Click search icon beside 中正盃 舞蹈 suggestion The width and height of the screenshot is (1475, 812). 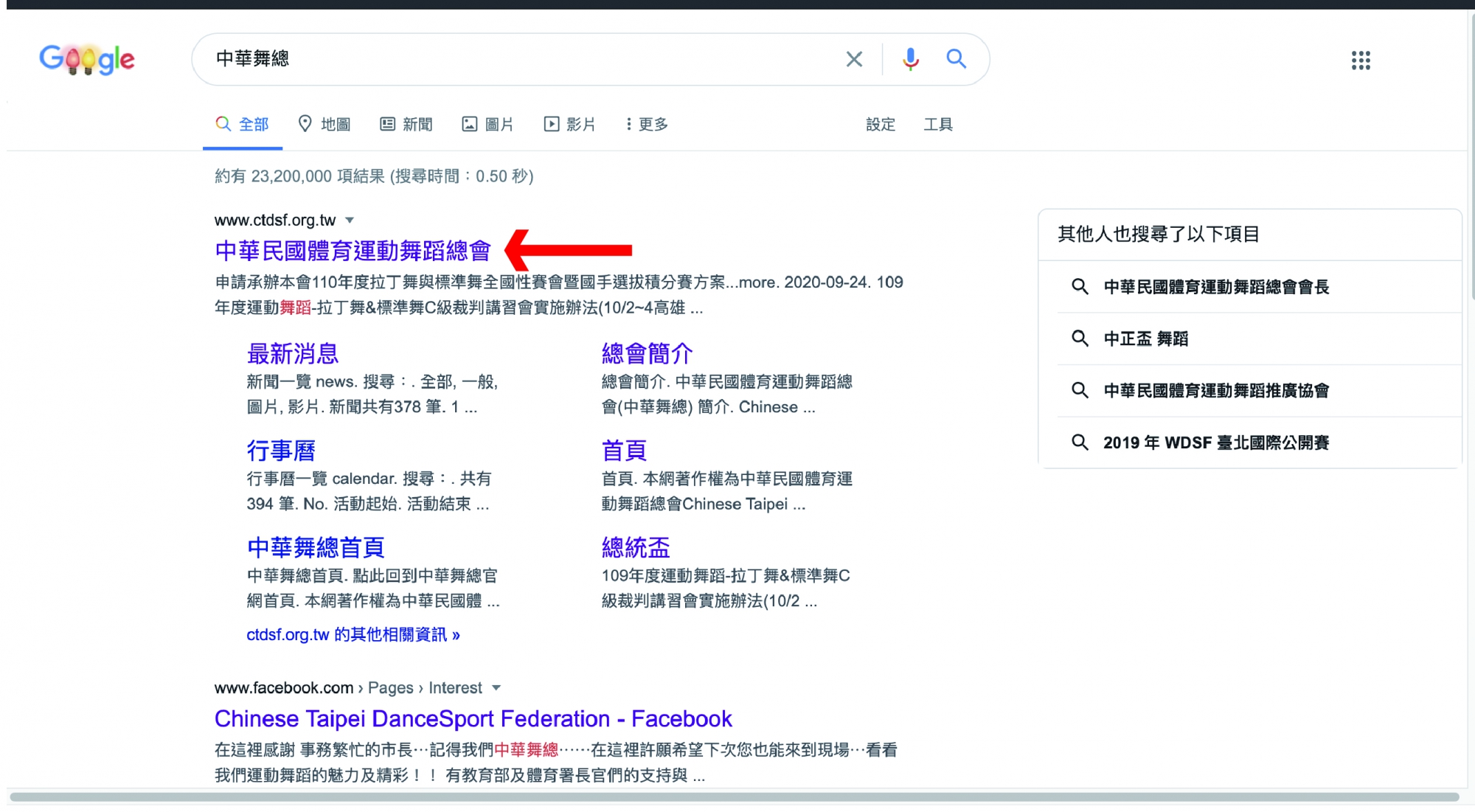pyautogui.click(x=1080, y=339)
